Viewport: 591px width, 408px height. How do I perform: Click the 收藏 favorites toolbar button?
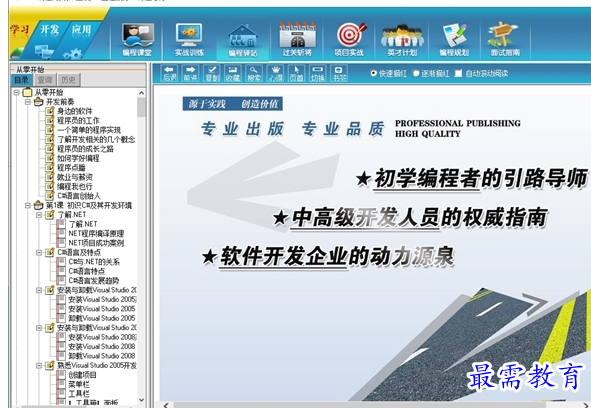(233, 73)
